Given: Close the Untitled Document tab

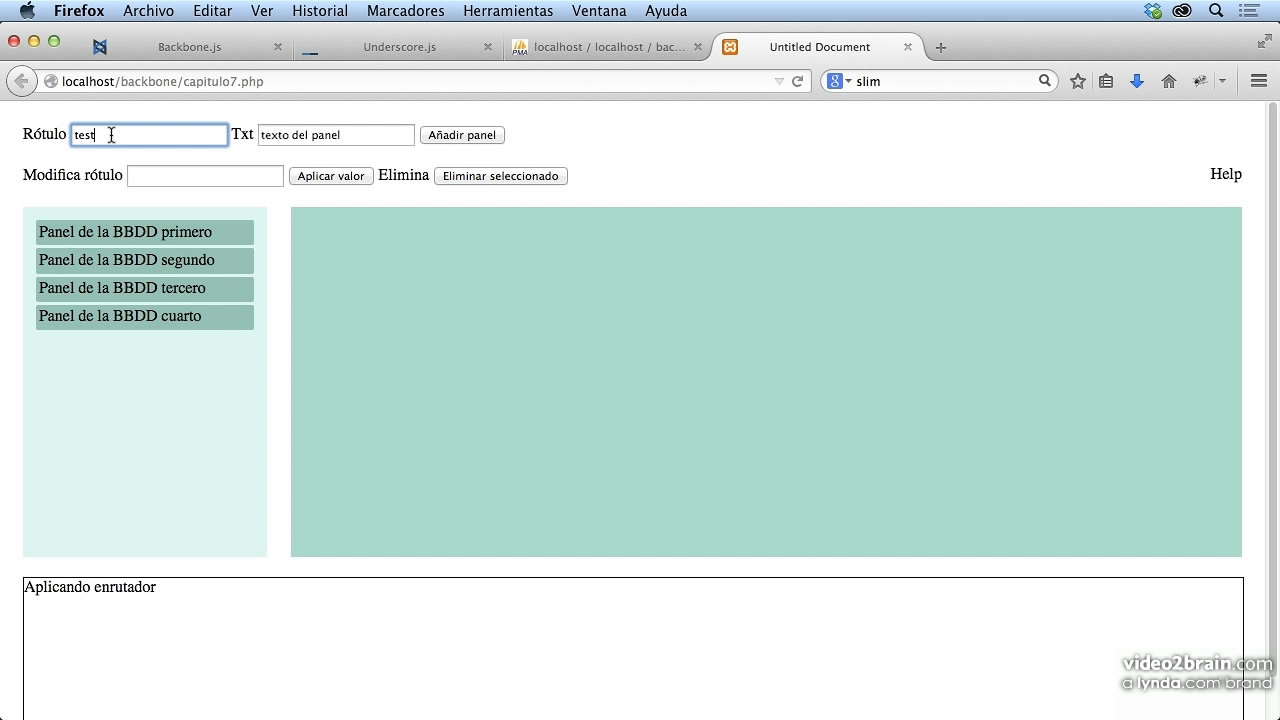Looking at the screenshot, I should click(x=908, y=47).
